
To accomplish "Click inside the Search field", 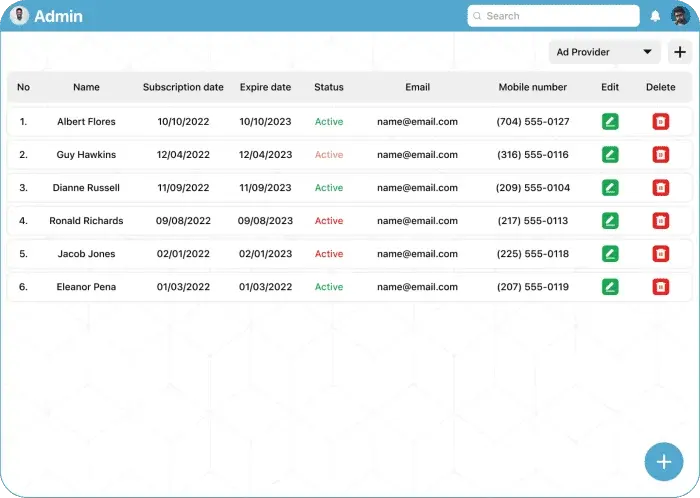I will pyautogui.click(x=554, y=16).
